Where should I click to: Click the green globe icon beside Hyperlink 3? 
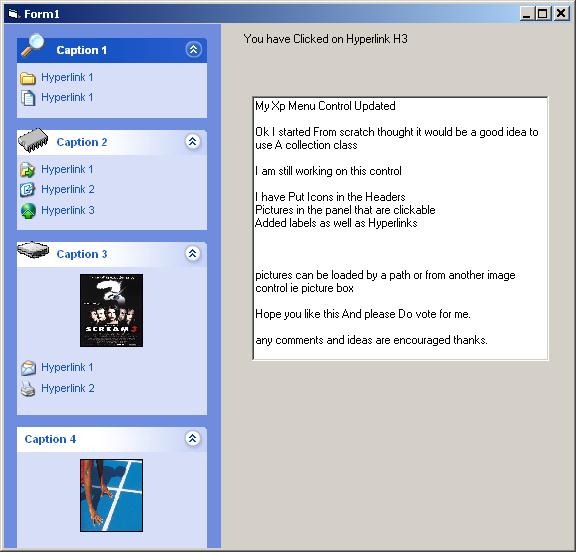pyautogui.click(x=28, y=211)
